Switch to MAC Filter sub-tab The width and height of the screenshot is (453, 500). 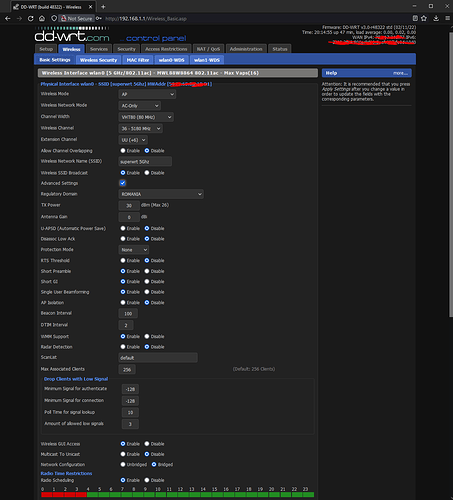pyautogui.click(x=138, y=60)
